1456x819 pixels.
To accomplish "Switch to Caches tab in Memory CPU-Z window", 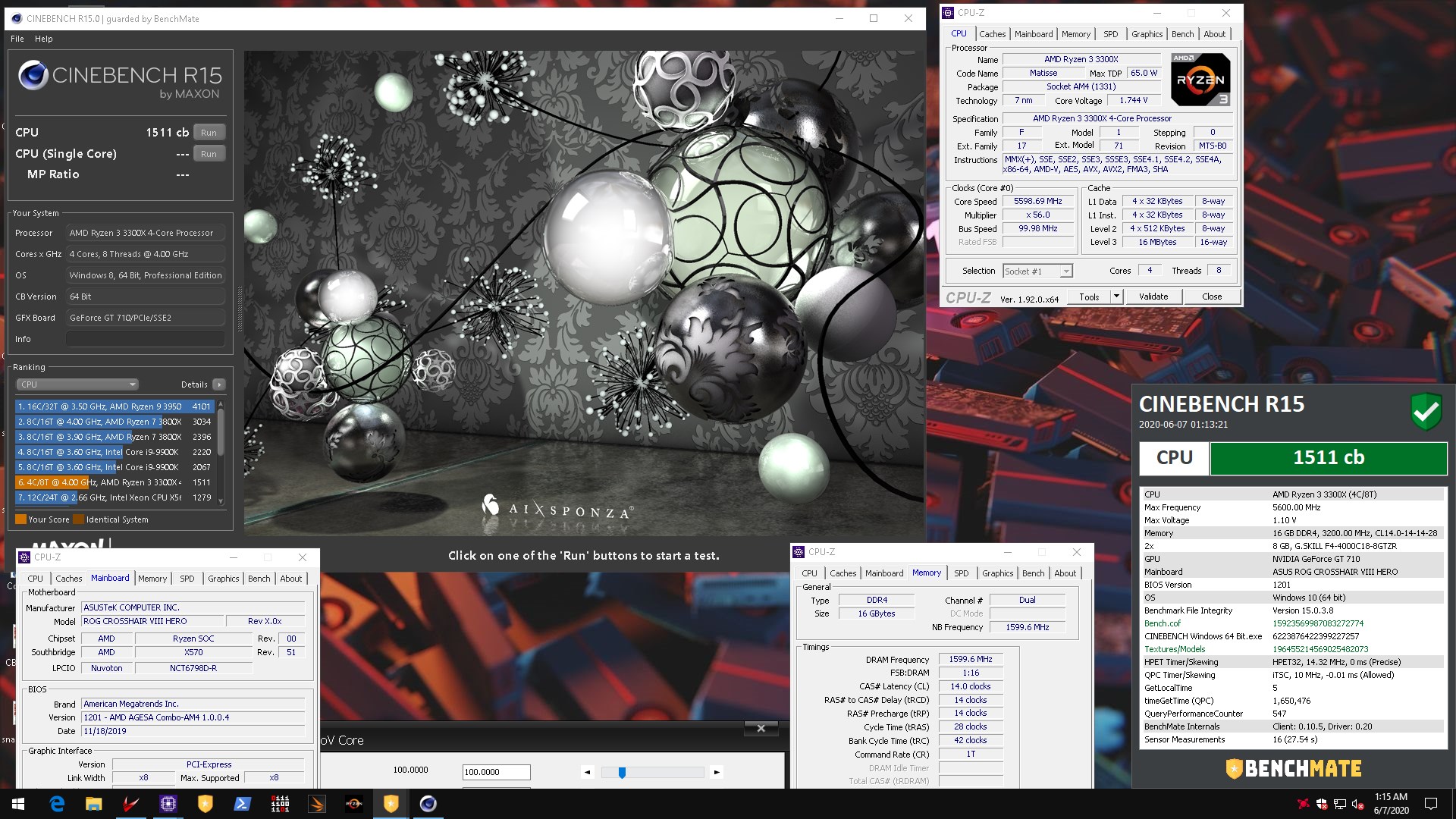I will 843,573.
